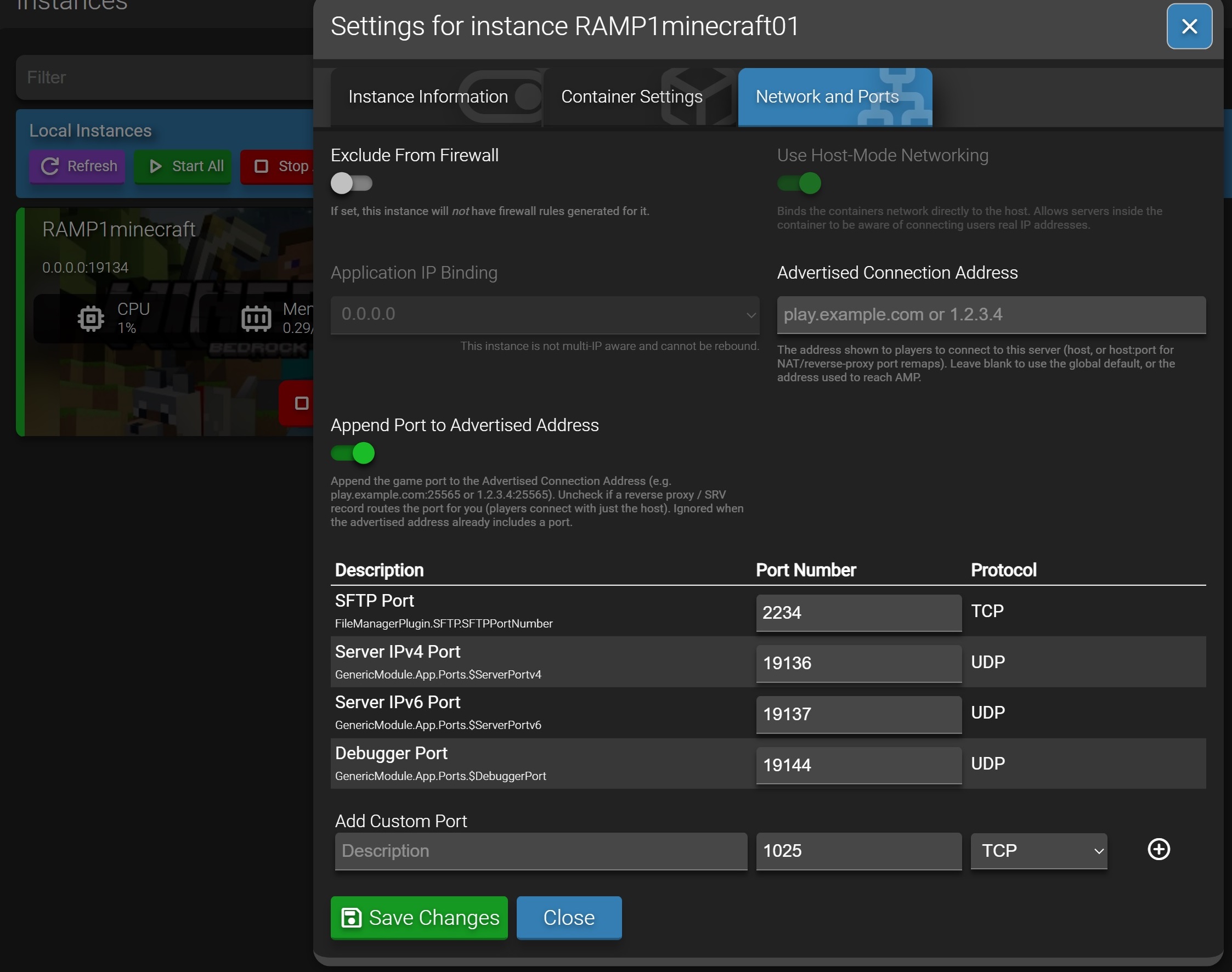Click the memory module icon on instance card
The width and height of the screenshot is (1232, 972).
256,318
